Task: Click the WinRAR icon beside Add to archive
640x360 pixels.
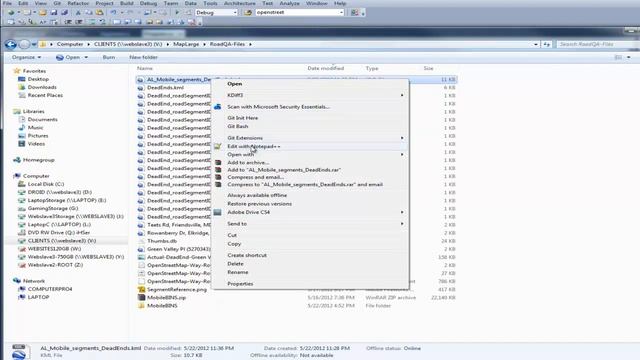Action: click(218, 162)
